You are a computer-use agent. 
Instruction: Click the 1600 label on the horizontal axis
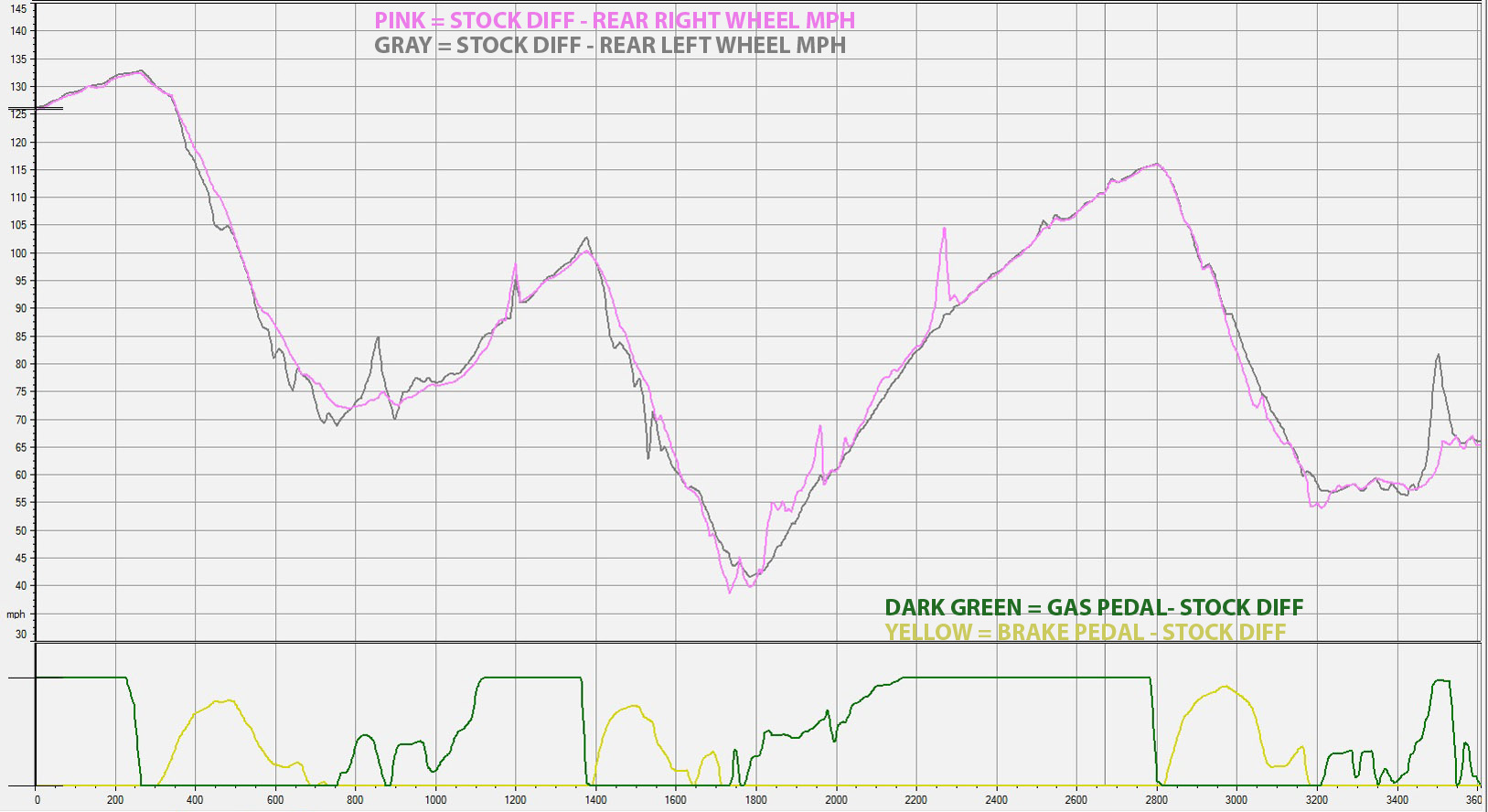pyautogui.click(x=676, y=800)
